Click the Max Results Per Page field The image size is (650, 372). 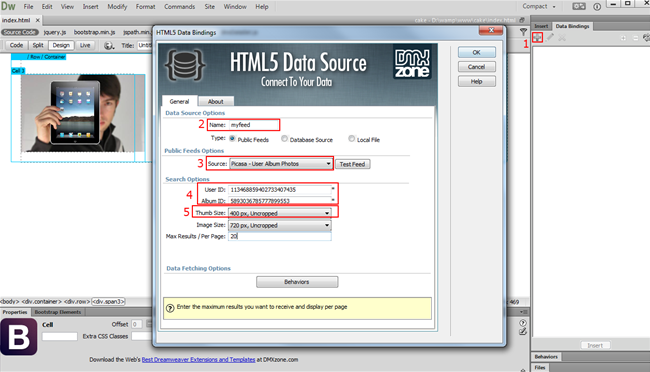coord(279,236)
